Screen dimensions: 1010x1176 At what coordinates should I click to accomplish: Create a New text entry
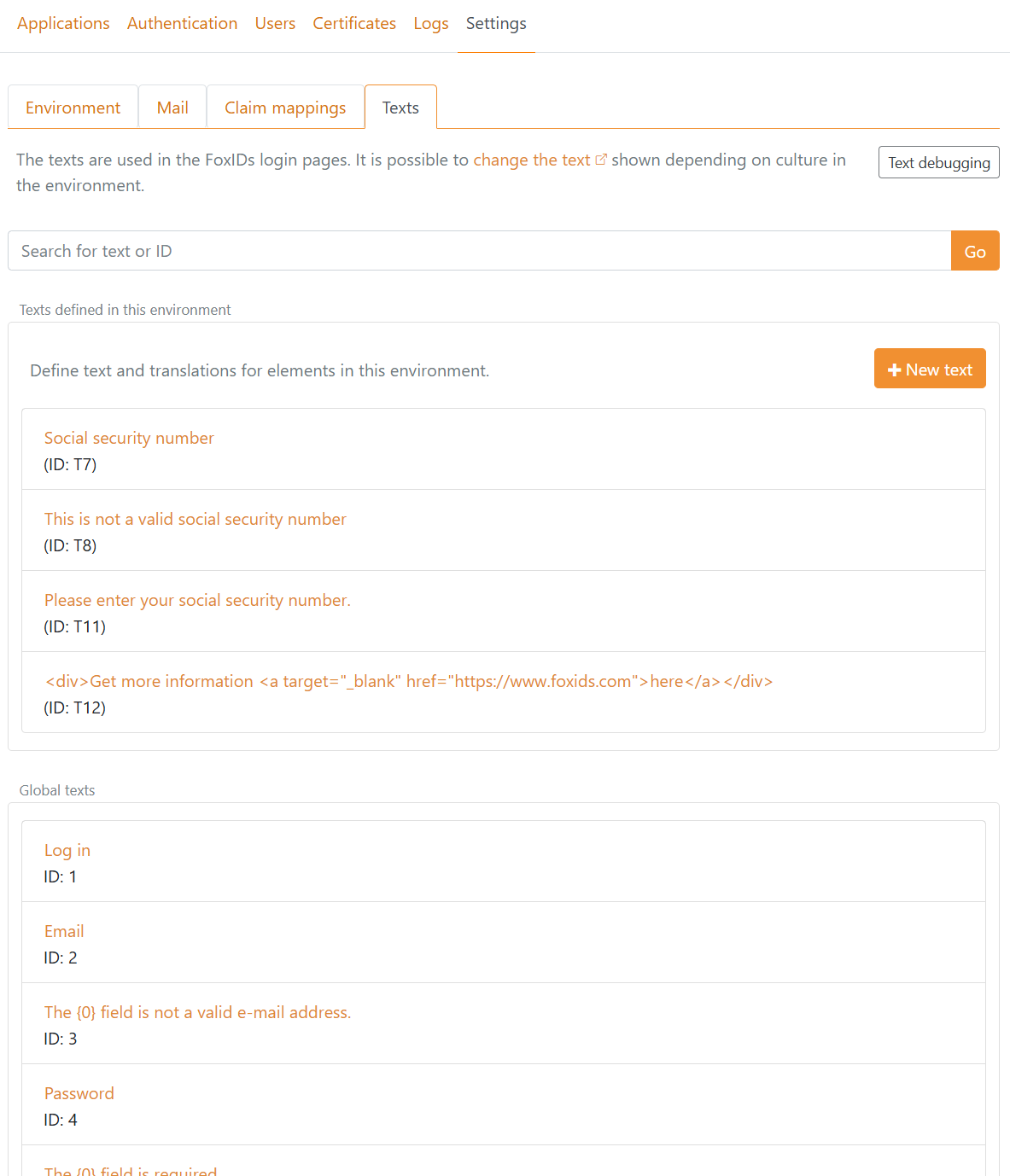pos(930,369)
